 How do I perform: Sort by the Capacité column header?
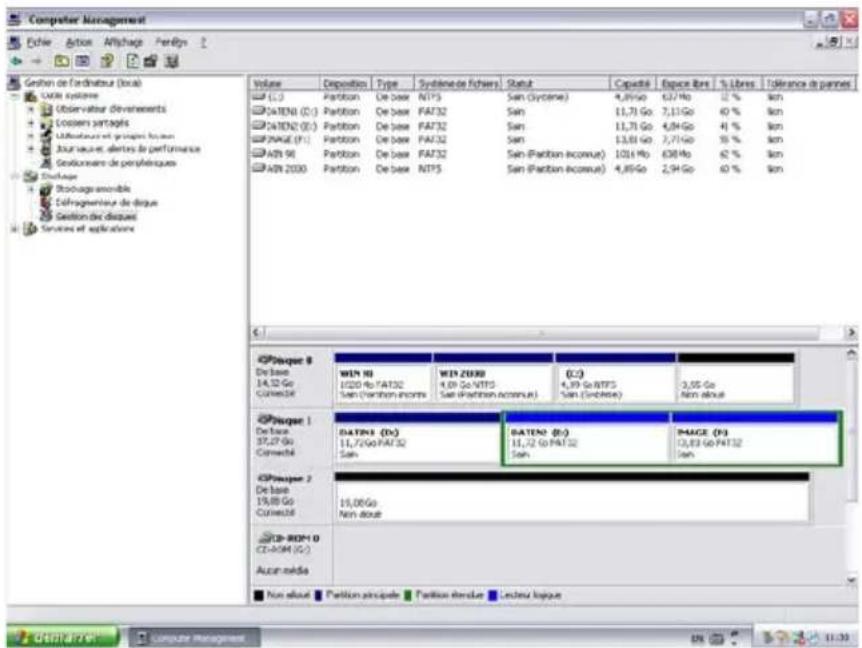(633, 84)
